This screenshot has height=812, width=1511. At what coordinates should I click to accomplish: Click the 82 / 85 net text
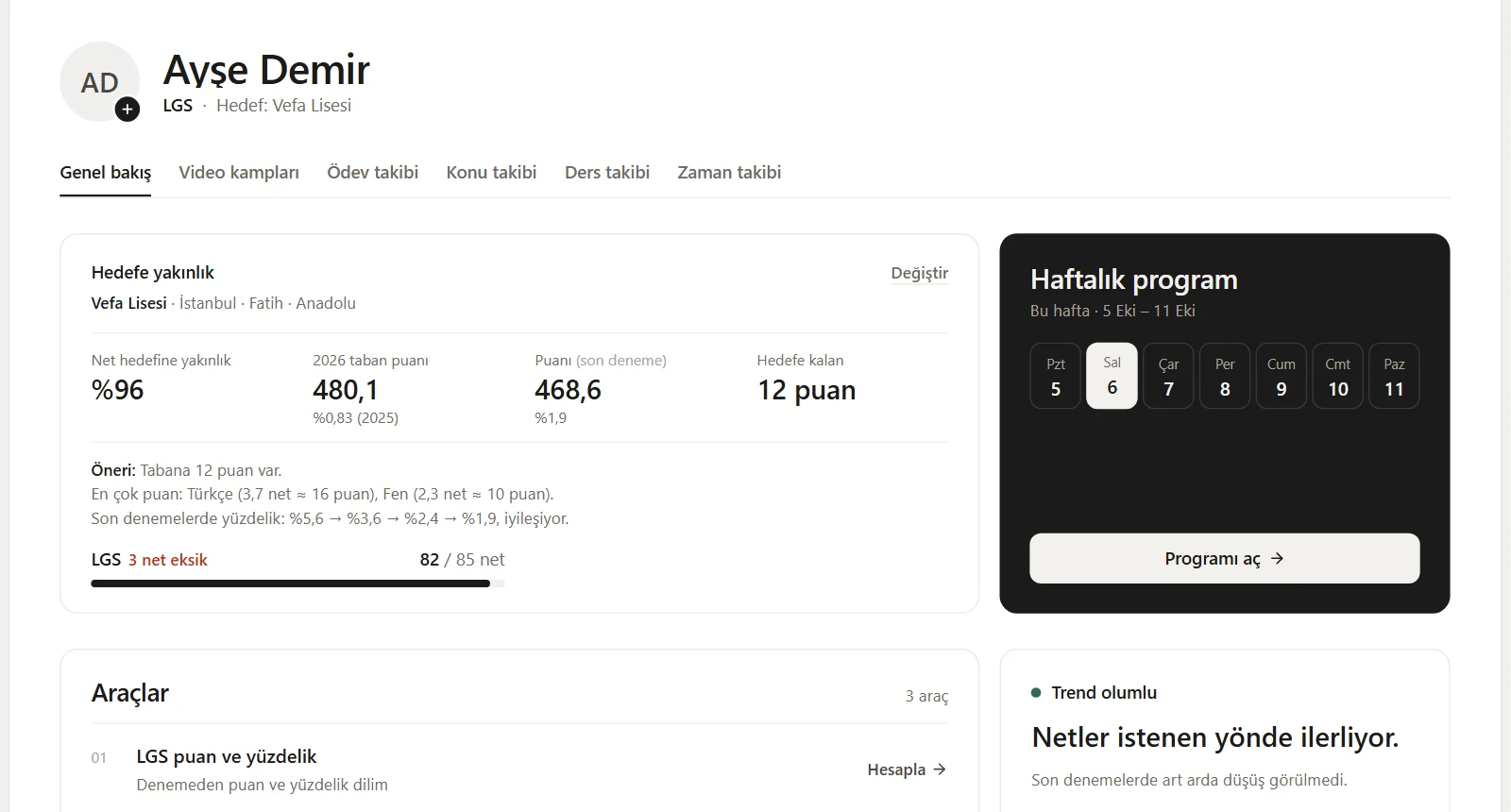coord(463,560)
